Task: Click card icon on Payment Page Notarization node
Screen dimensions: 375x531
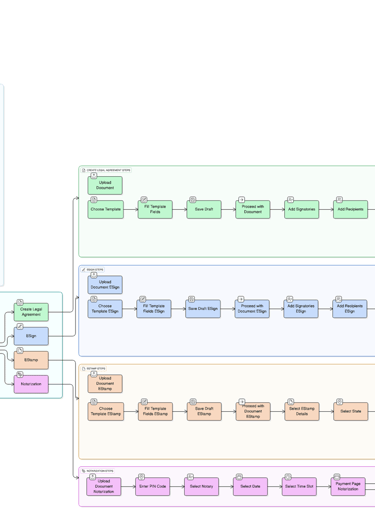Action: click(337, 477)
